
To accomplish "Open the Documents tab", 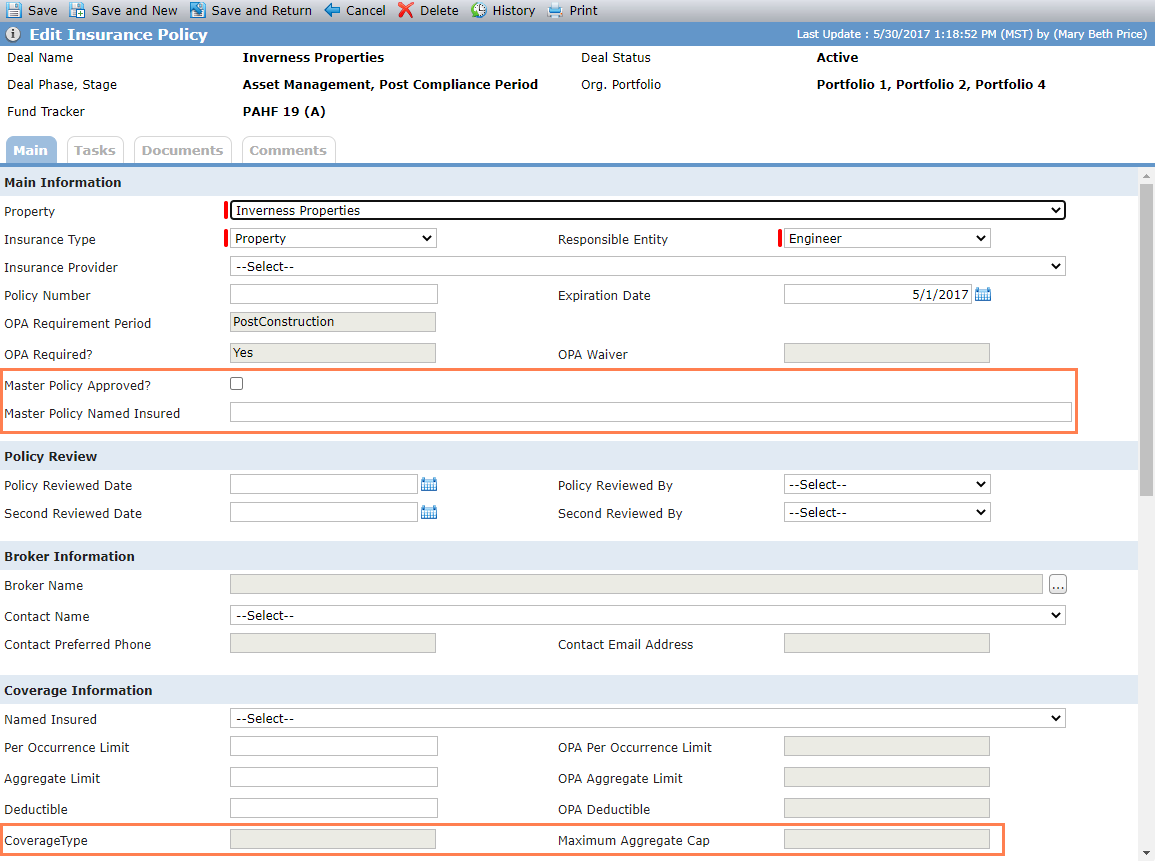I will tap(182, 150).
